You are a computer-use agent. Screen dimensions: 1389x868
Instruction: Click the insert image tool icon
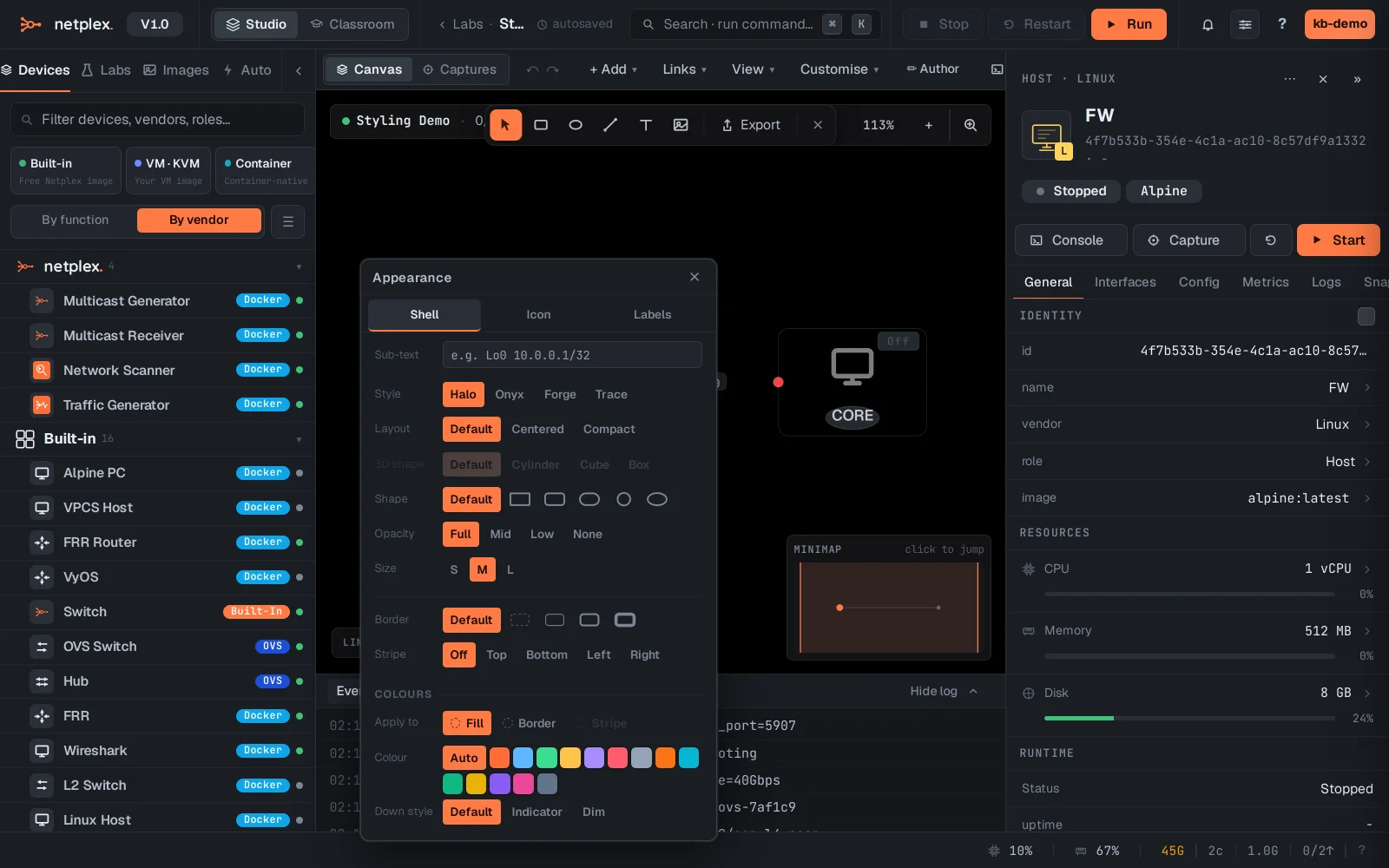pyautogui.click(x=681, y=125)
